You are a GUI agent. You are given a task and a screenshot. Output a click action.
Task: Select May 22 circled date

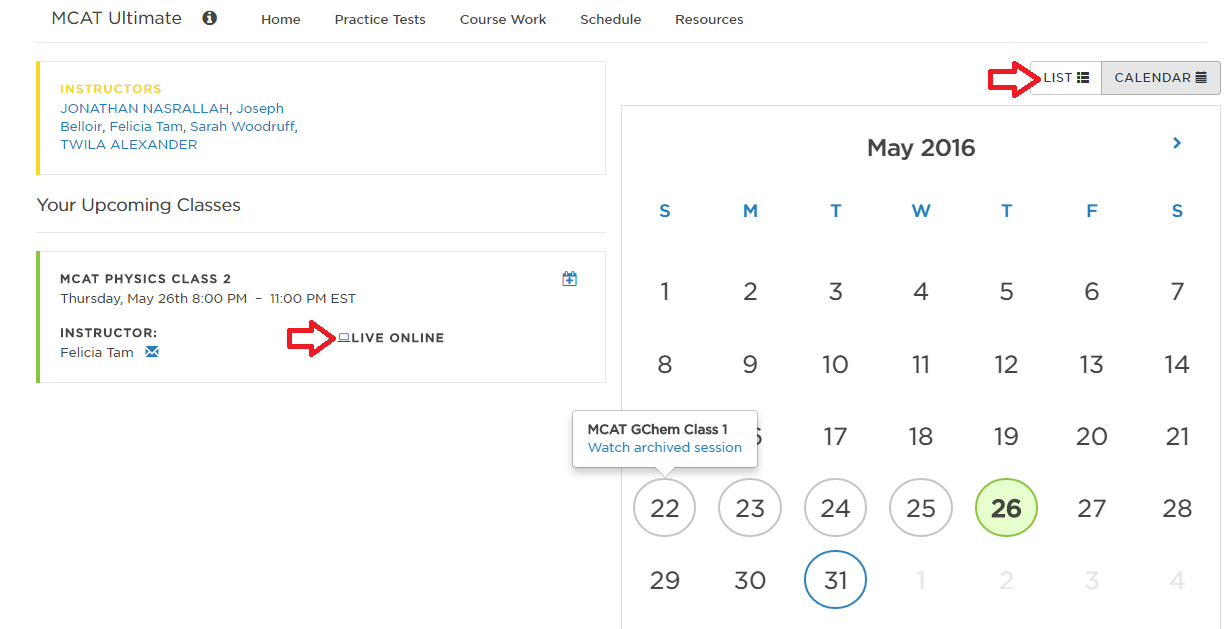coord(665,508)
